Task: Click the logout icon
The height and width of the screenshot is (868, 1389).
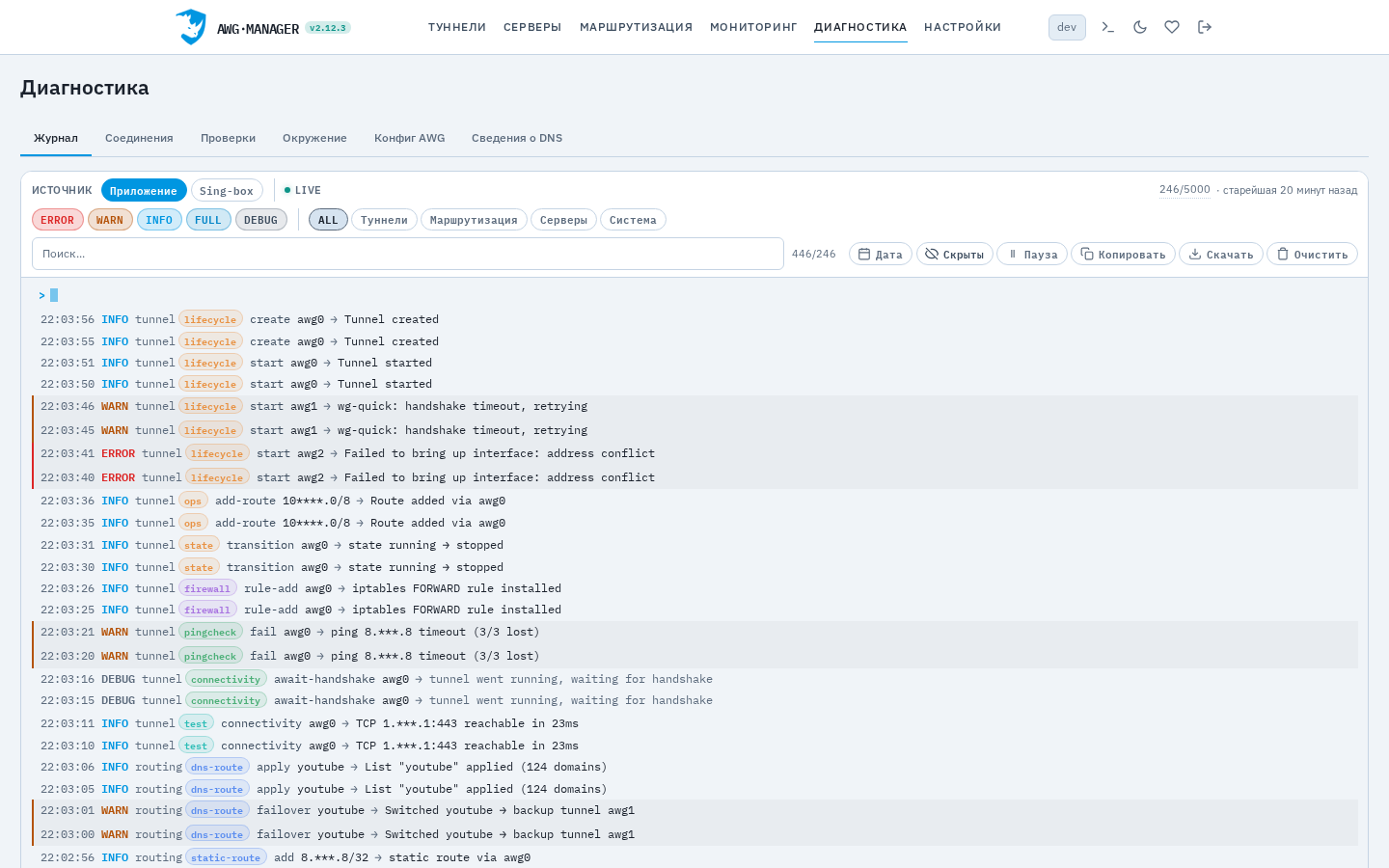Action: click(x=1205, y=27)
